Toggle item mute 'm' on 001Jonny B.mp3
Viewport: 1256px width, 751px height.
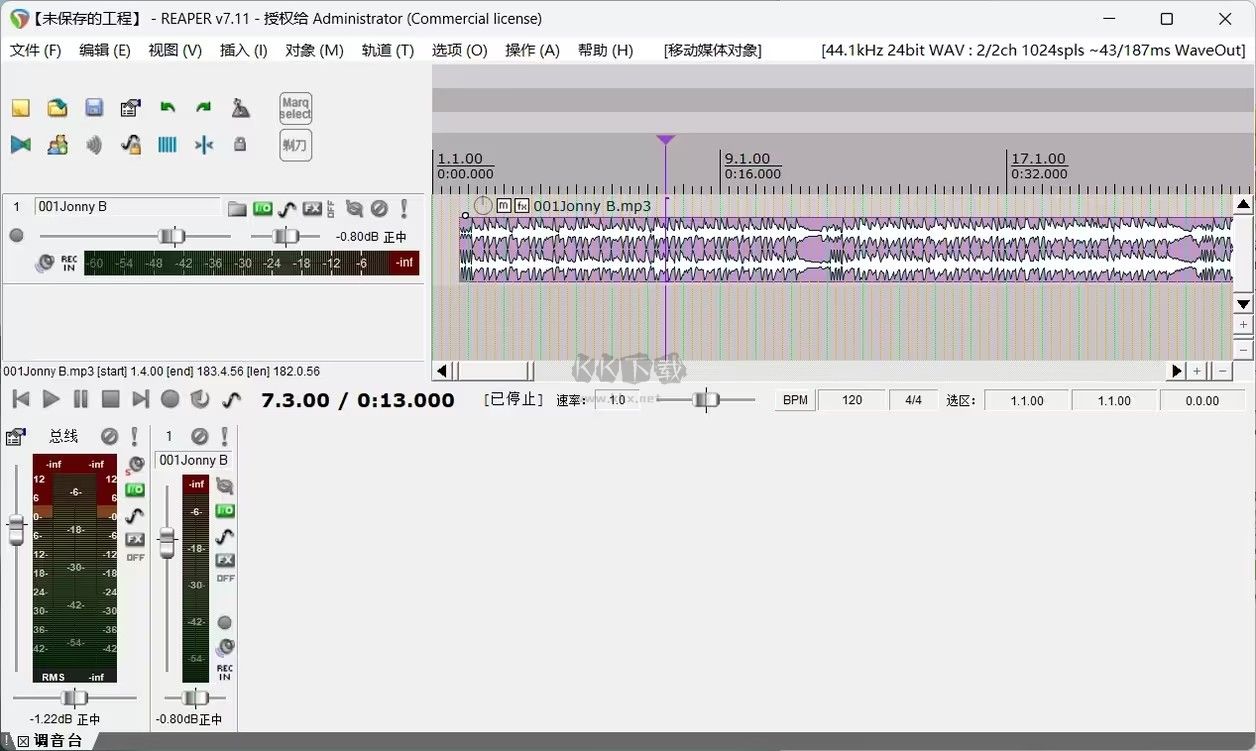click(503, 206)
